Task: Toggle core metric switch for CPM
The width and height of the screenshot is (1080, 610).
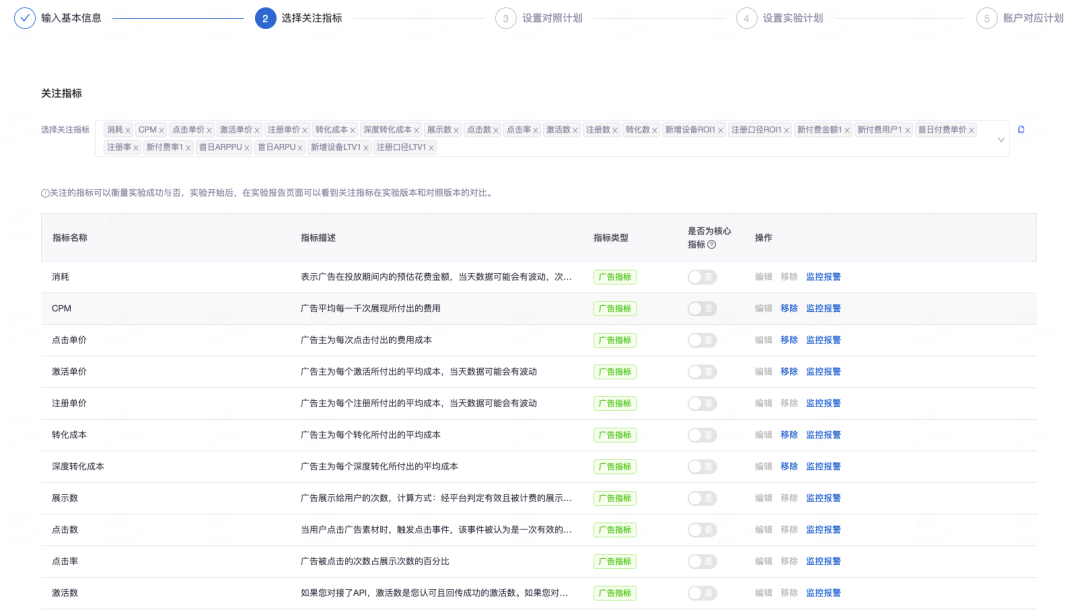Action: (702, 308)
